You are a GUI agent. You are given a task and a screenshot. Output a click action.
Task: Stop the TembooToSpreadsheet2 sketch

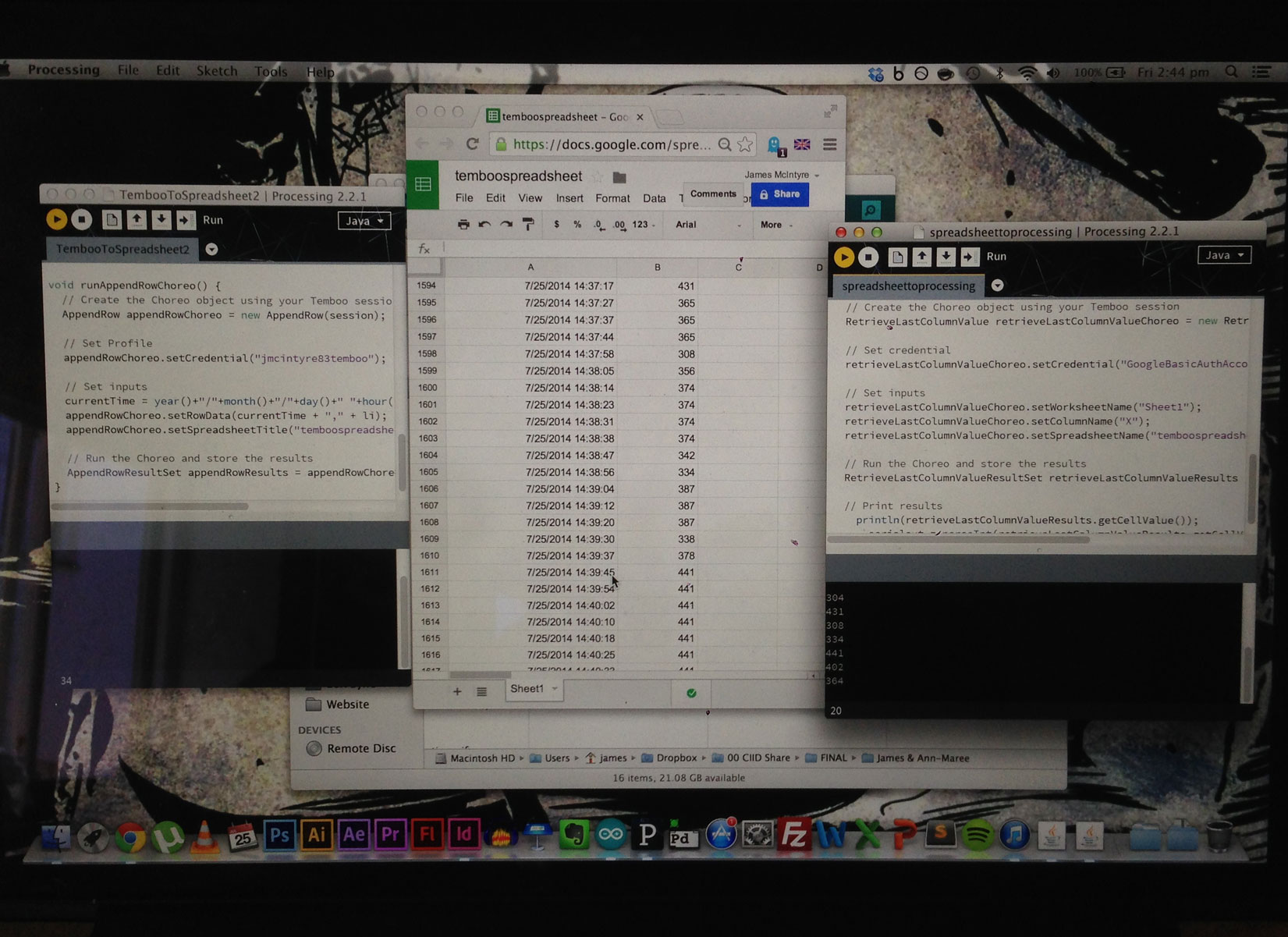coord(82,220)
